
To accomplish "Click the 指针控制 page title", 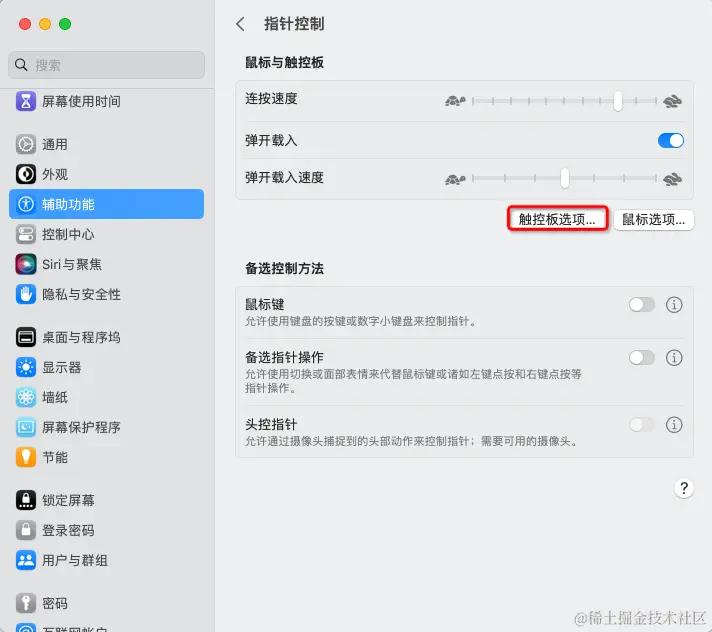I will (x=294, y=24).
